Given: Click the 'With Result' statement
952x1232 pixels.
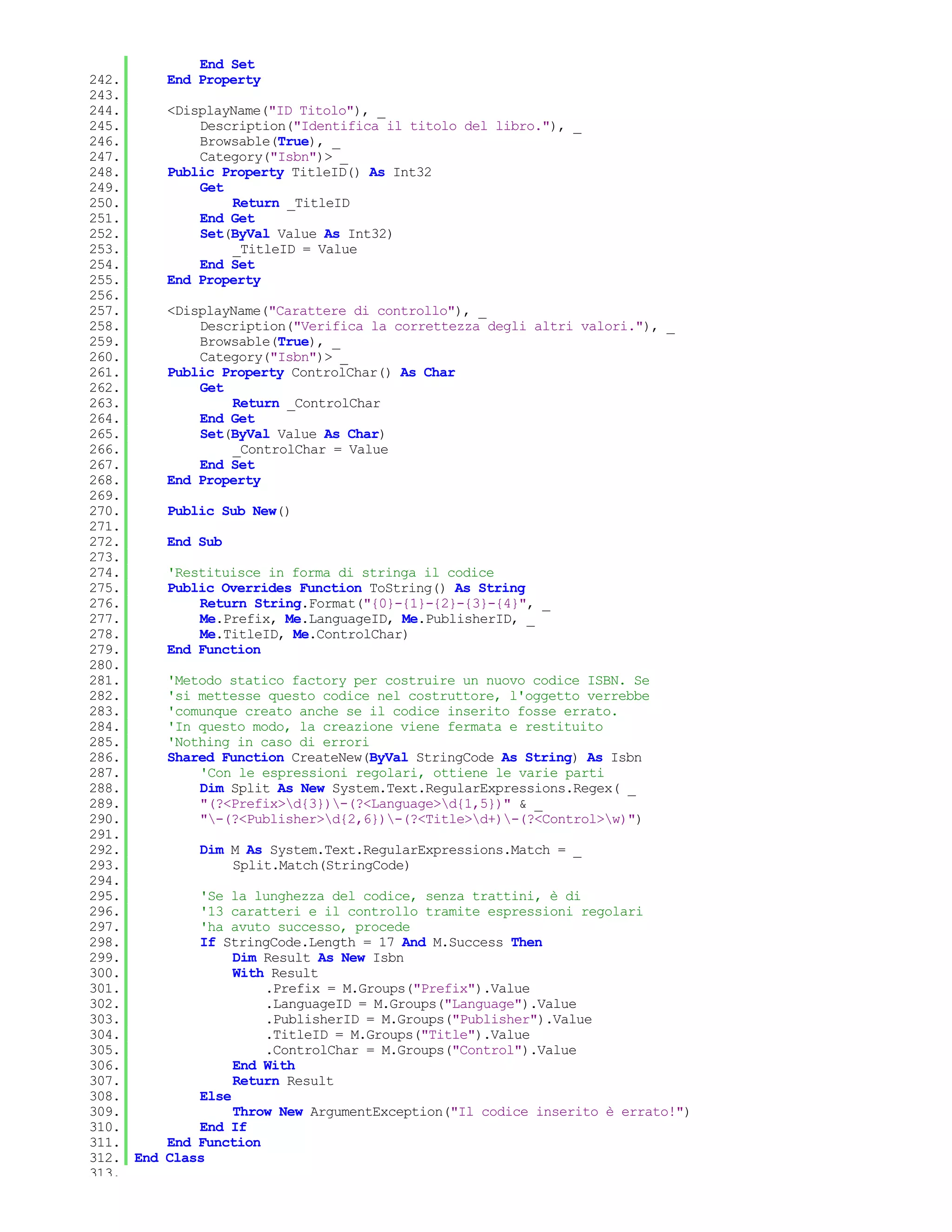Looking at the screenshot, I should tap(275, 974).
